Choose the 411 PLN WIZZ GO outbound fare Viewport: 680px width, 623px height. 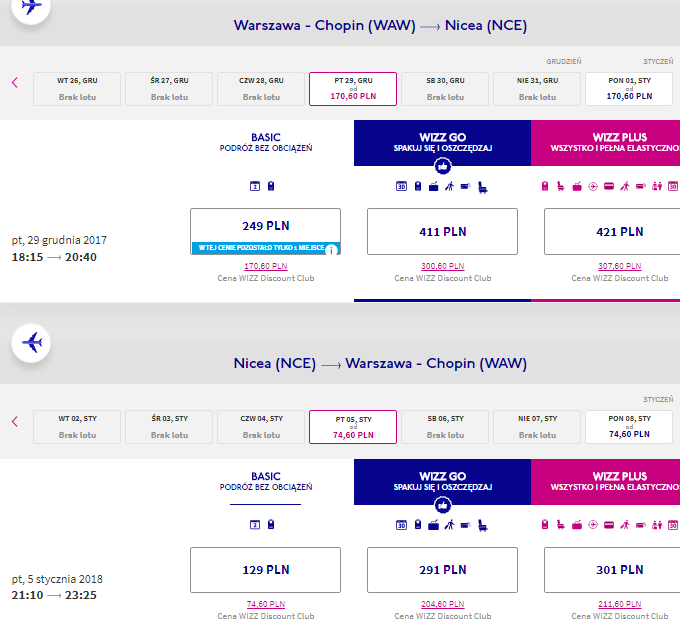click(x=442, y=232)
